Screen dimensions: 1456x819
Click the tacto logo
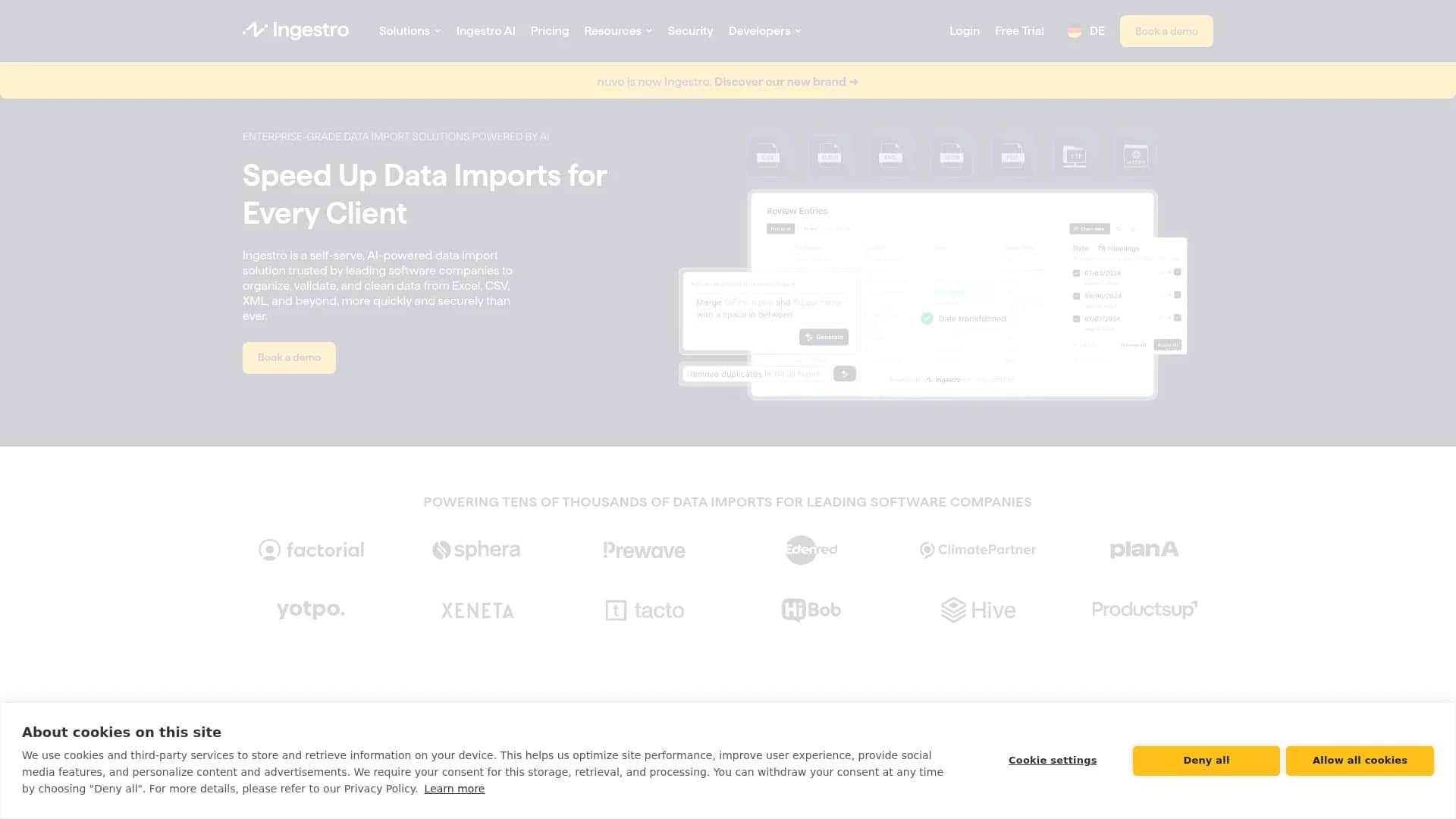click(x=645, y=610)
